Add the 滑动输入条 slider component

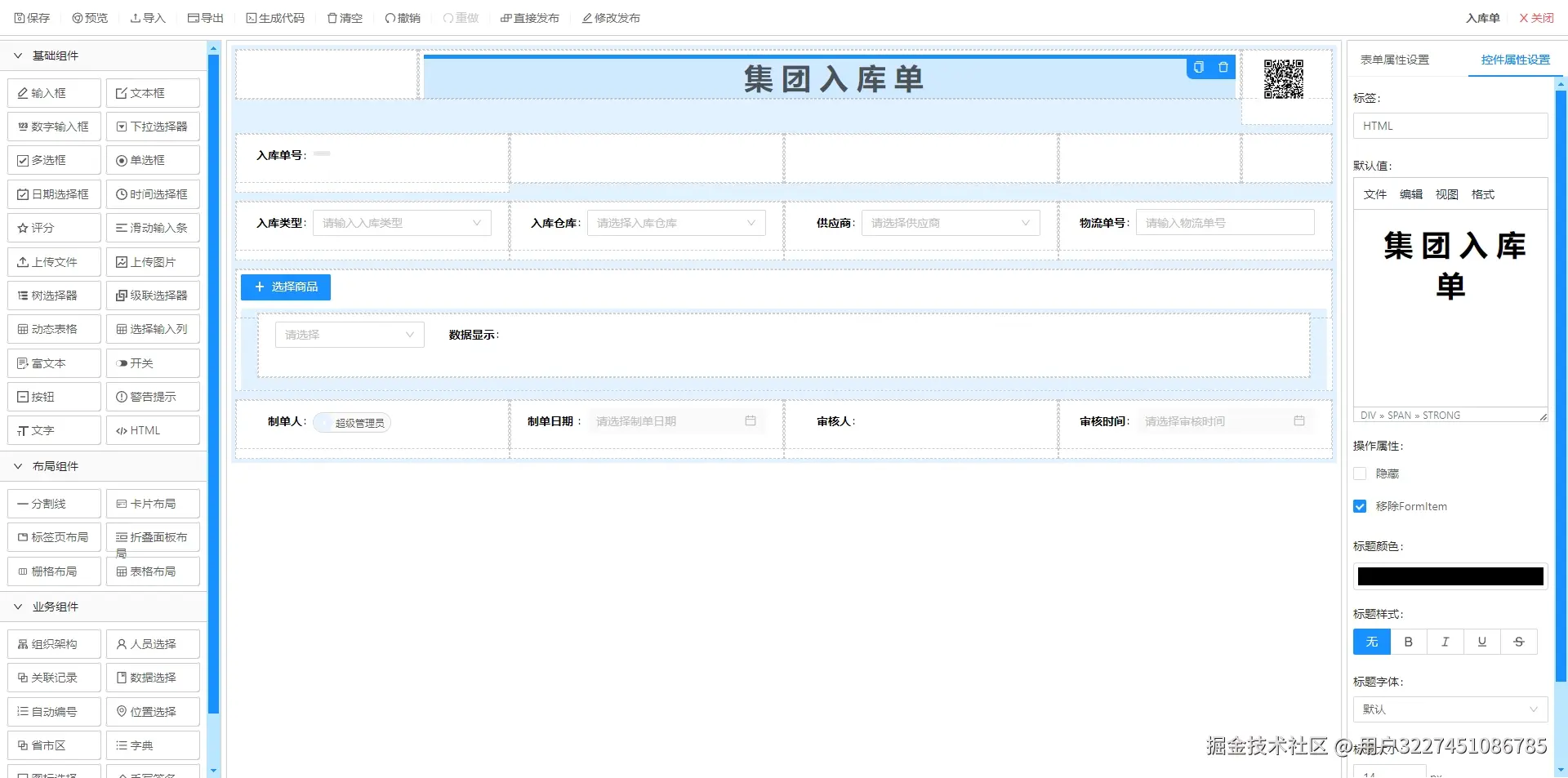coord(153,228)
